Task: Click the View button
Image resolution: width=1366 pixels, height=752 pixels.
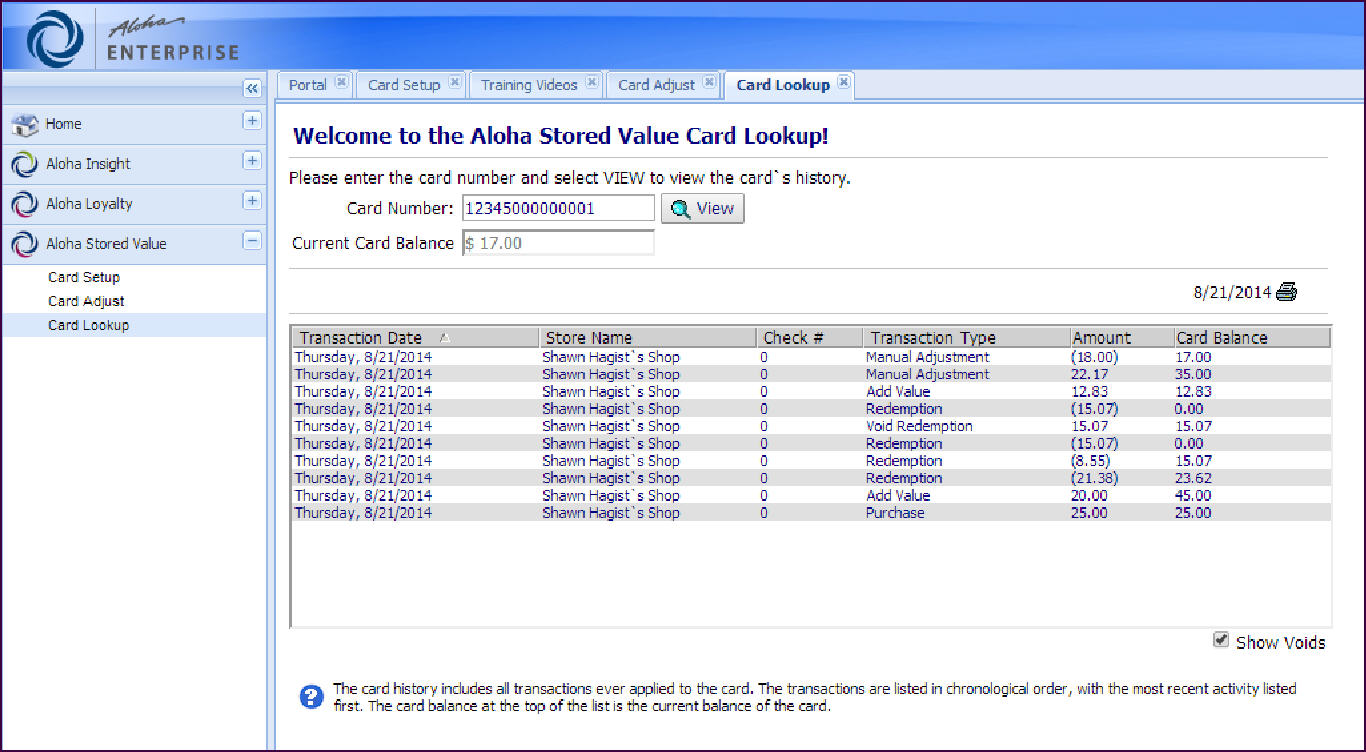Action: [x=703, y=209]
